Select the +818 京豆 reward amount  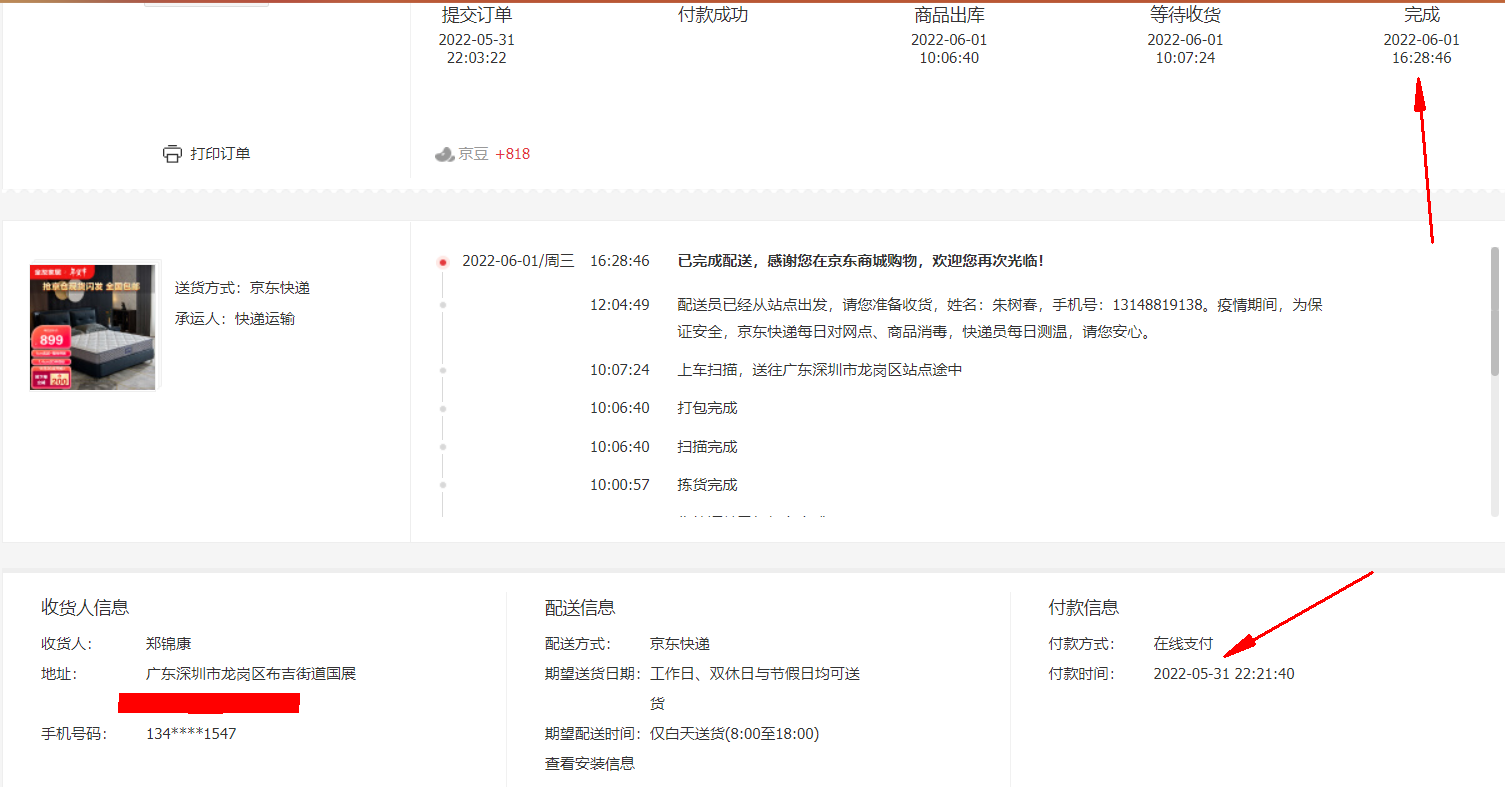coord(512,154)
